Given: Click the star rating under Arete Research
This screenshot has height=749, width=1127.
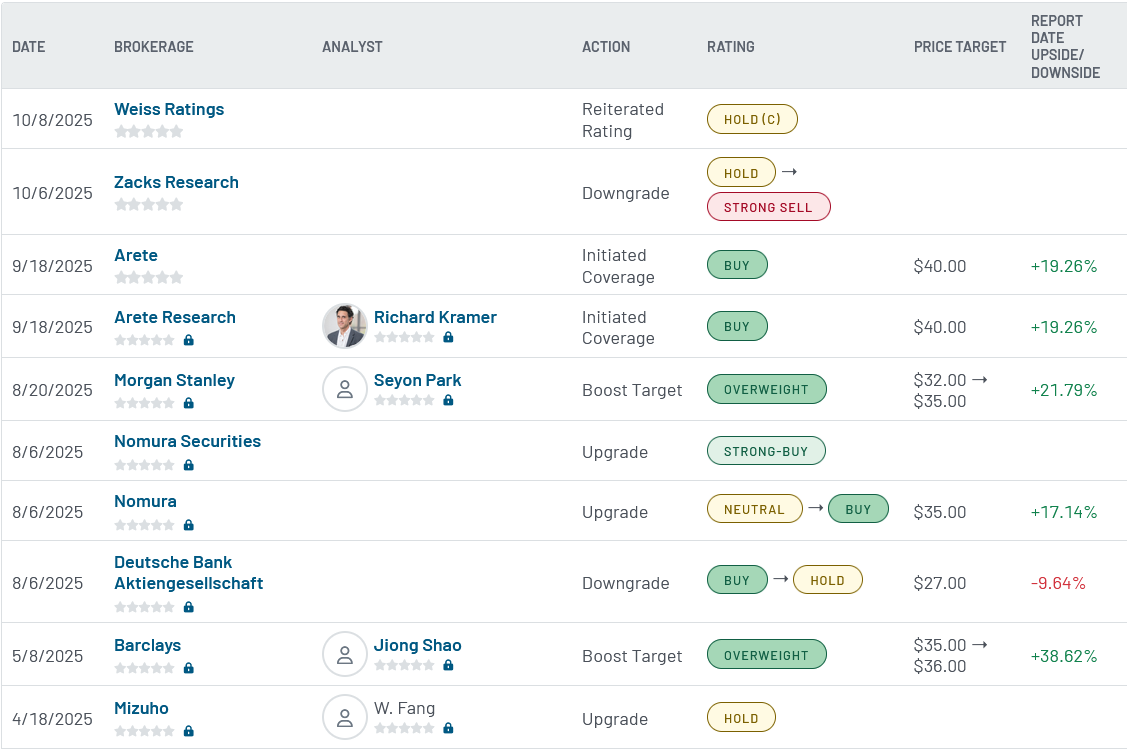Looking at the screenshot, I should click(x=144, y=340).
